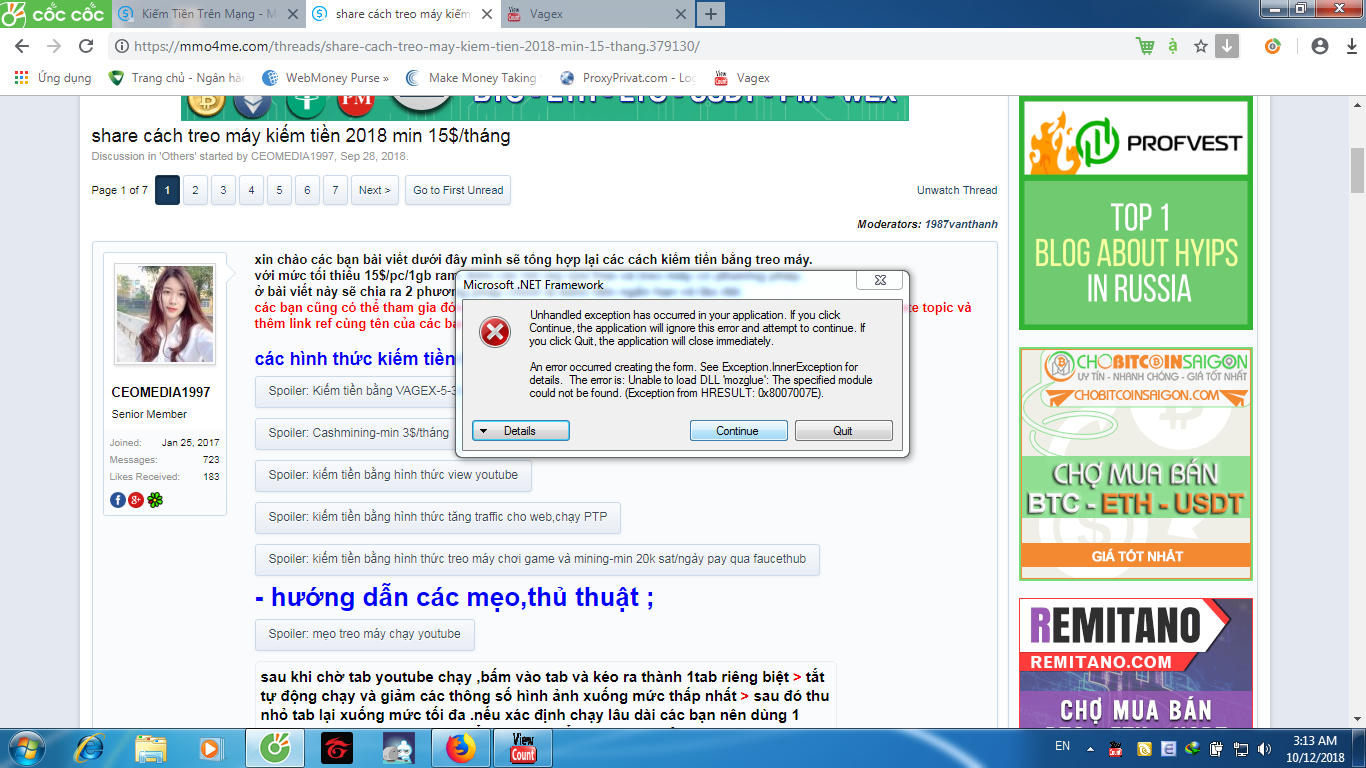Open the WebMoney Purse bookmark
This screenshot has width=1366, height=768.
(x=326, y=78)
